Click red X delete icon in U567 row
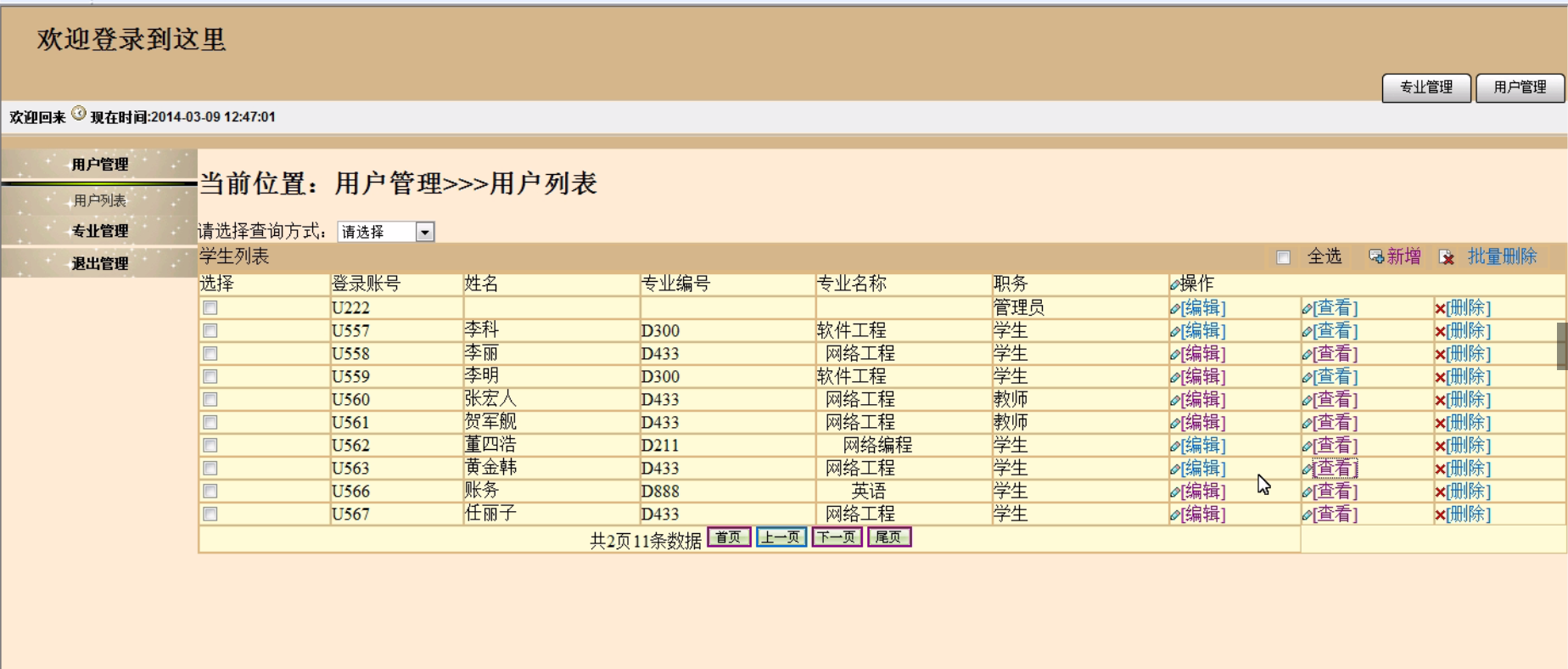This screenshot has width=1568, height=669. (x=1440, y=514)
